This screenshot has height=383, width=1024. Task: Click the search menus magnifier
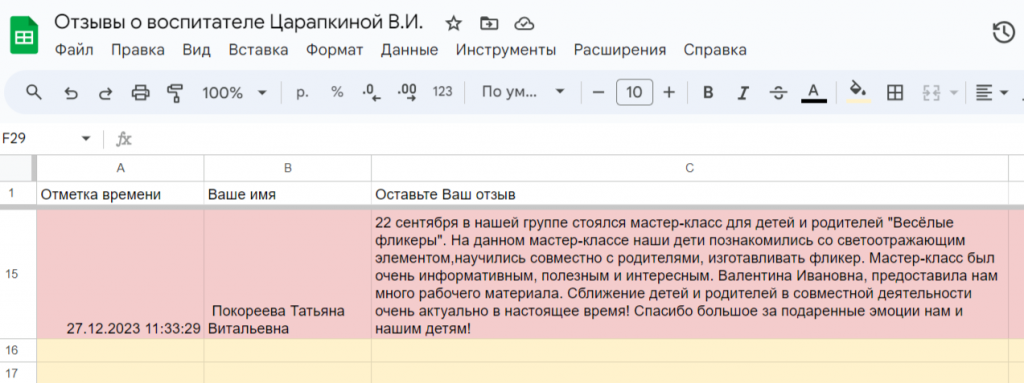[x=34, y=92]
